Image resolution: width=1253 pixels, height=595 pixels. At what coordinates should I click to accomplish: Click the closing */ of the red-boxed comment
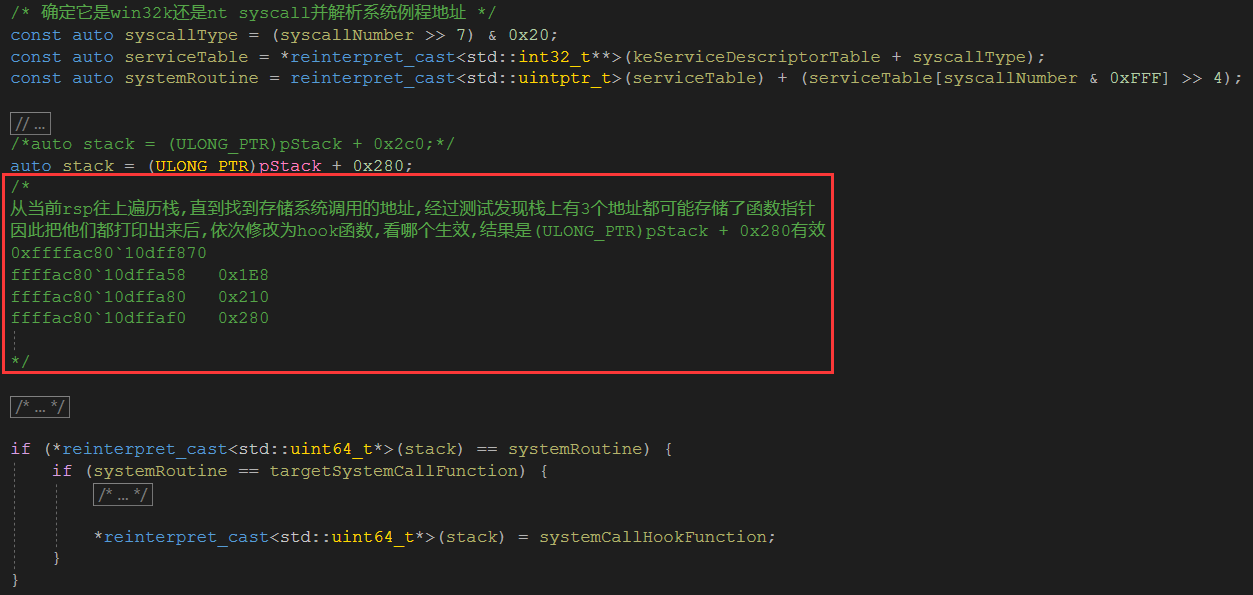(20, 361)
